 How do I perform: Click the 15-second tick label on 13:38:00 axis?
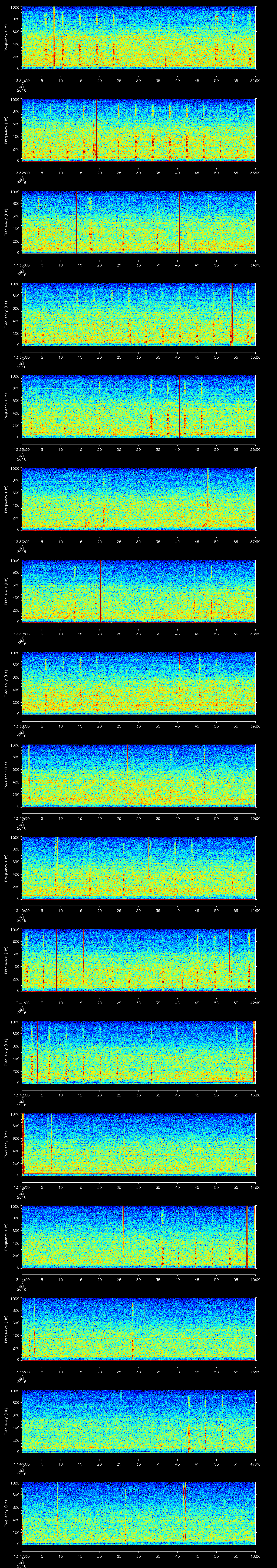(80, 726)
